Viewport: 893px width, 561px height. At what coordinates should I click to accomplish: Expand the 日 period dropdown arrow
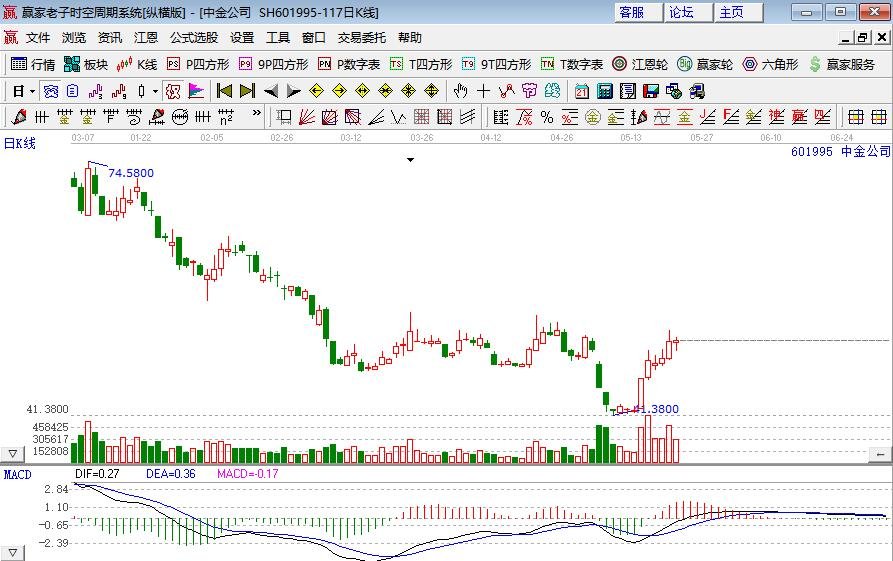tap(32, 91)
